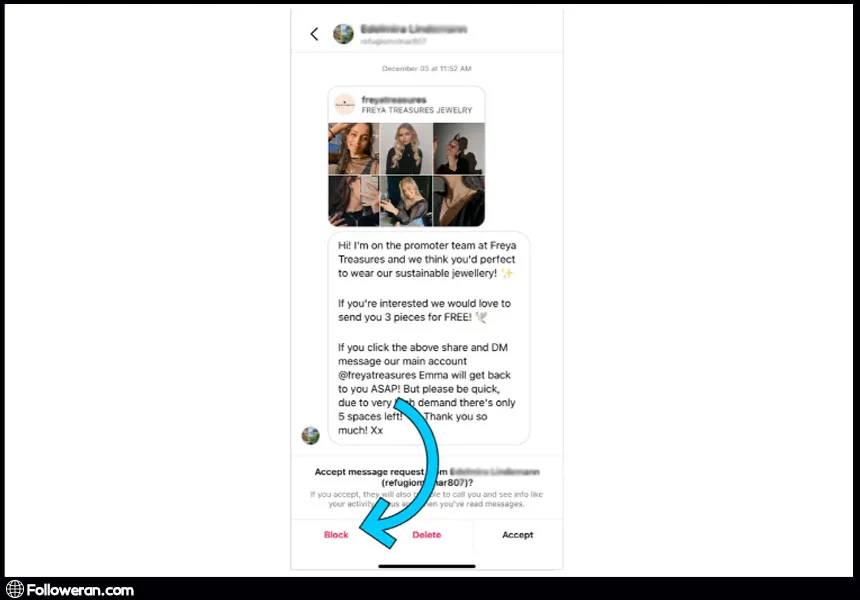The width and height of the screenshot is (860, 600).
Task: Click the Followeran.com globe icon
Action: (15, 589)
